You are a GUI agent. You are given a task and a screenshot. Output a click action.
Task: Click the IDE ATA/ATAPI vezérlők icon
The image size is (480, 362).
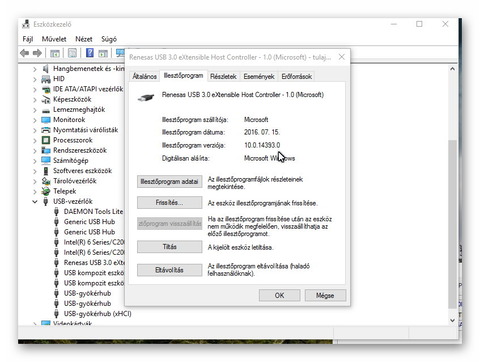46,89
